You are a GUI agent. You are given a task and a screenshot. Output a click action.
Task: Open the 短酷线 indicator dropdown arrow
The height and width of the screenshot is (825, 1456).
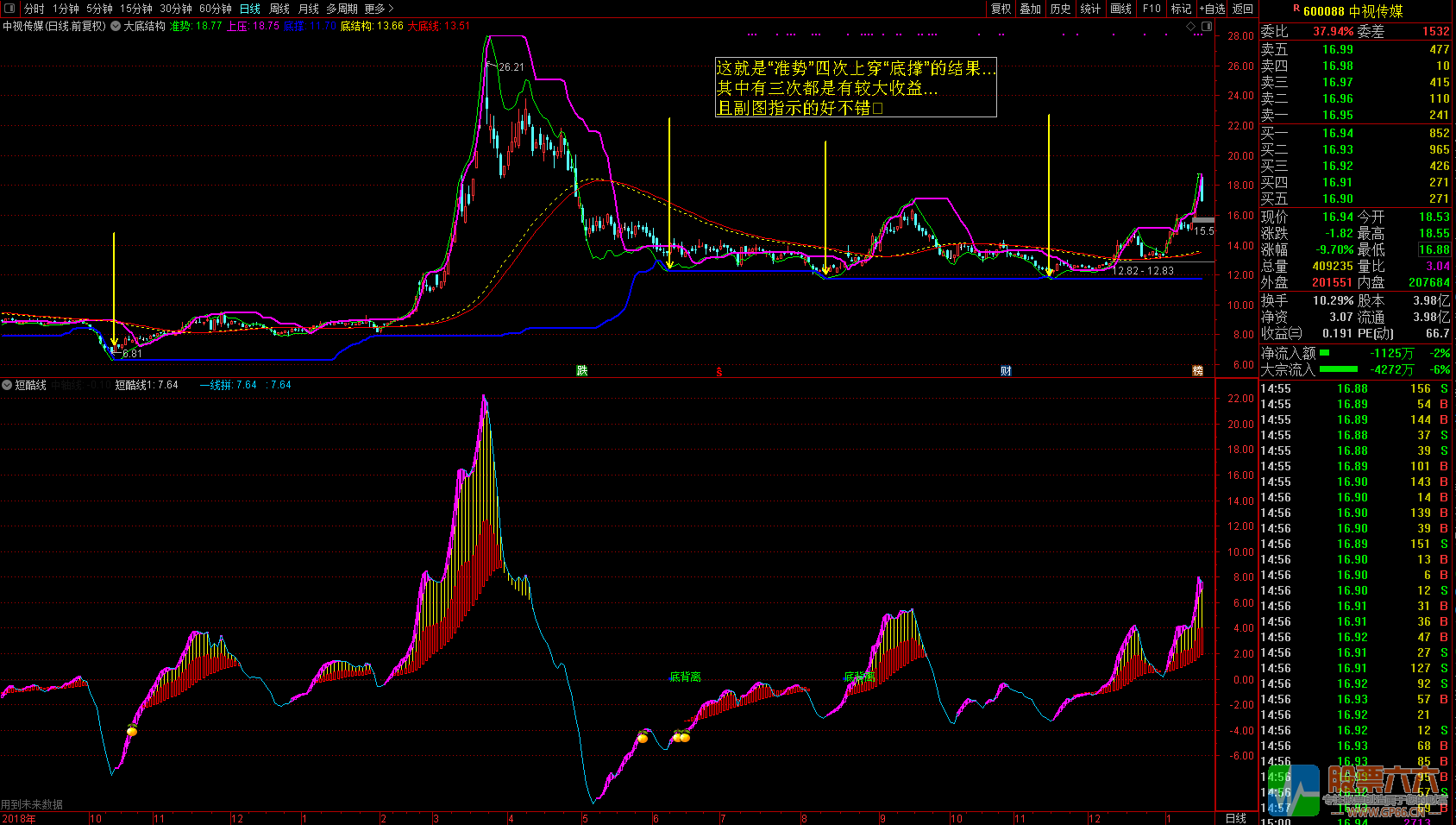click(7, 385)
